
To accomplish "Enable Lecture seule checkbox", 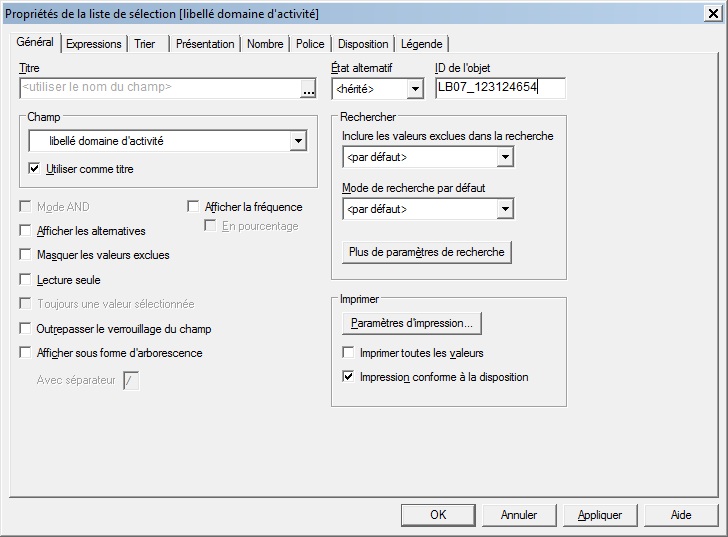I will pos(26,280).
